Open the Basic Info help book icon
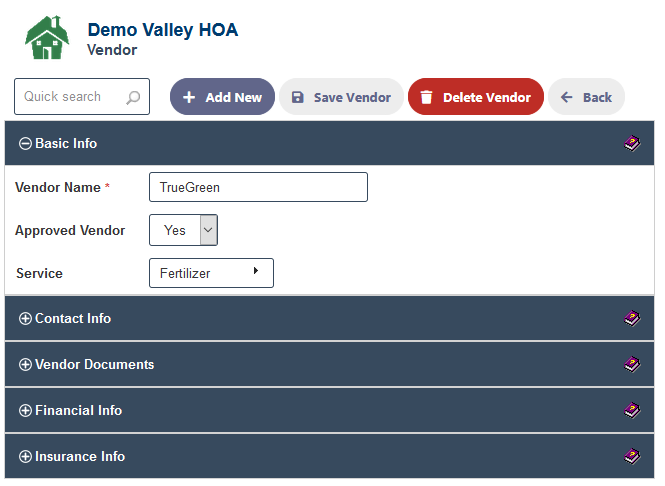This screenshot has height=486, width=665. [x=632, y=143]
